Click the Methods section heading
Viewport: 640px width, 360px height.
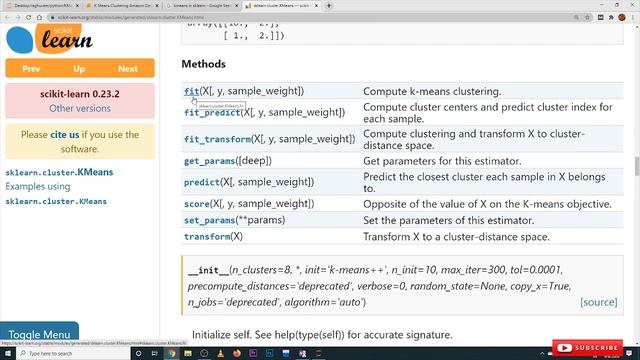pyautogui.click(x=204, y=64)
